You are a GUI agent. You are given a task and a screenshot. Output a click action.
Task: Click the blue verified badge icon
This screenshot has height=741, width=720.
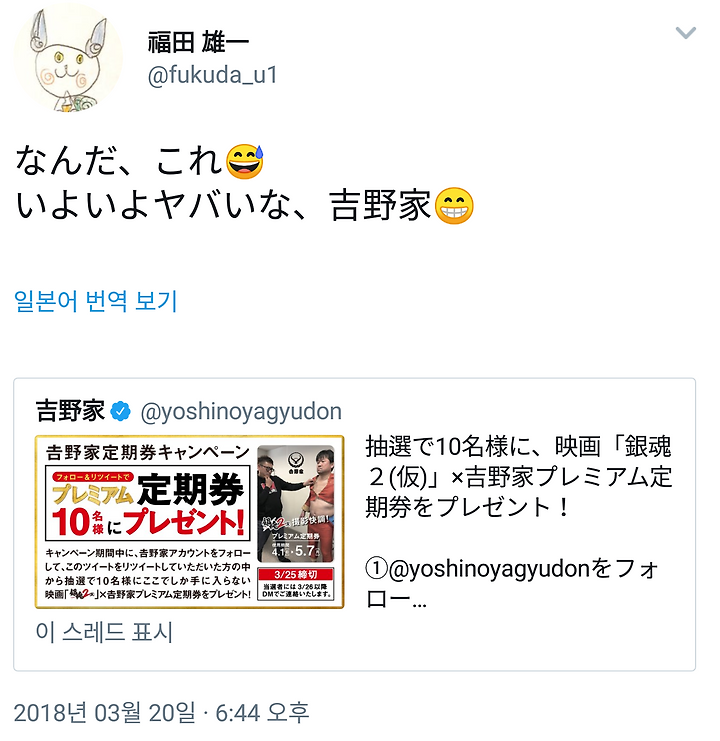pyautogui.click(x=120, y=411)
